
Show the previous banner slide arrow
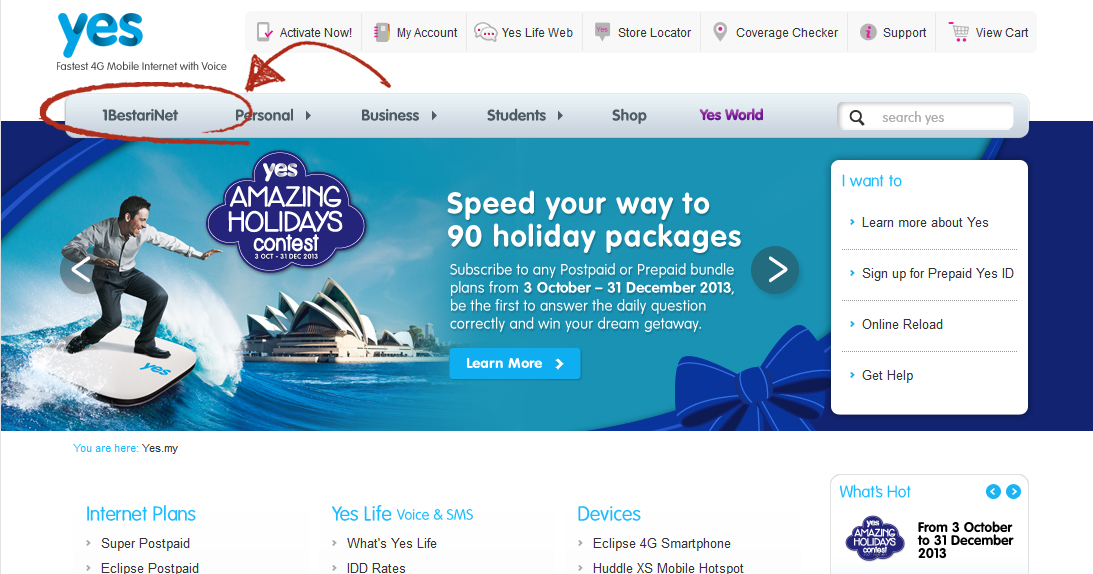pyautogui.click(x=82, y=270)
